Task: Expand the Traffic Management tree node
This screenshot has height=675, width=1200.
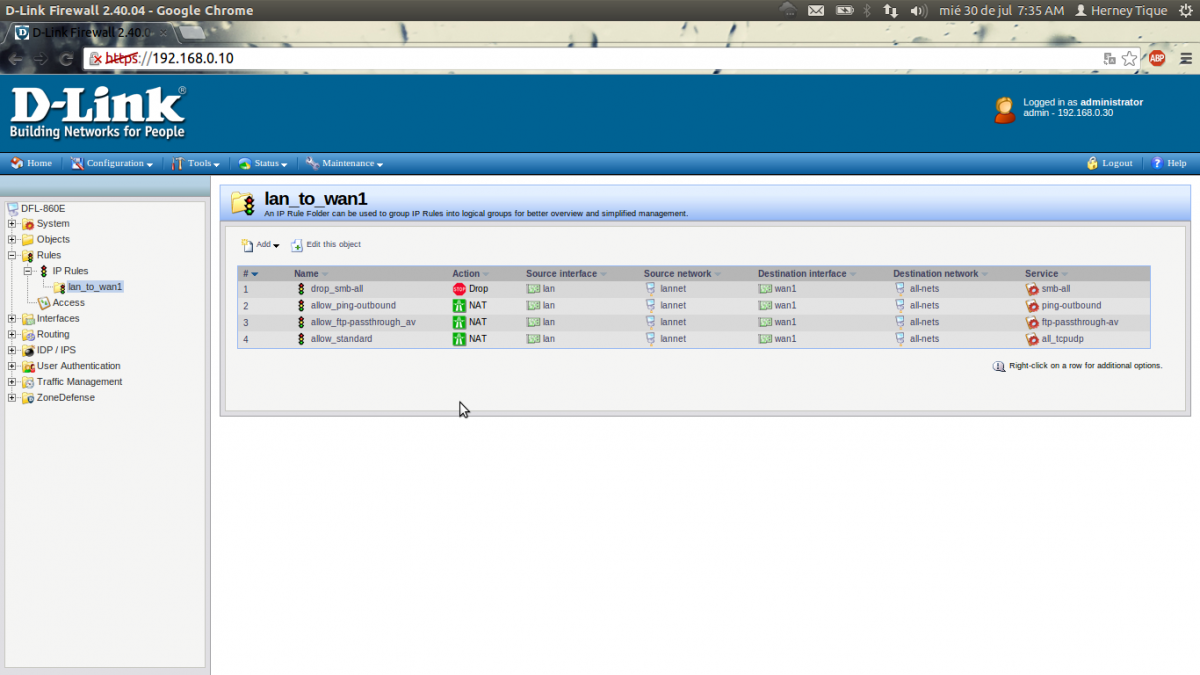Action: tap(12, 382)
